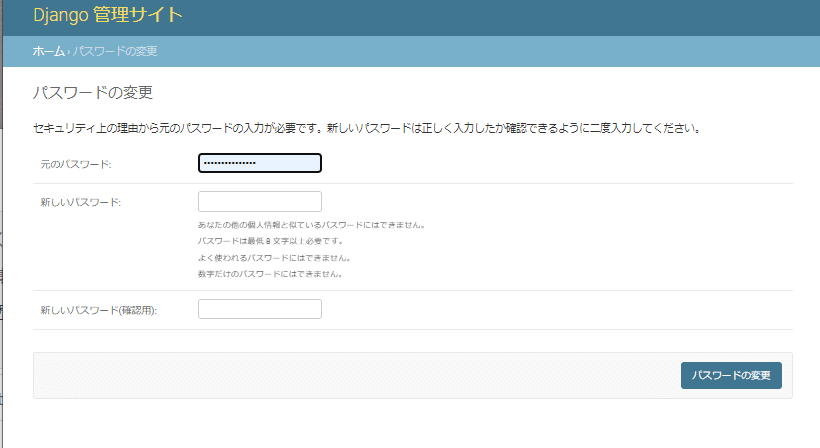Click the 新しいパスワード input field

(x=260, y=201)
